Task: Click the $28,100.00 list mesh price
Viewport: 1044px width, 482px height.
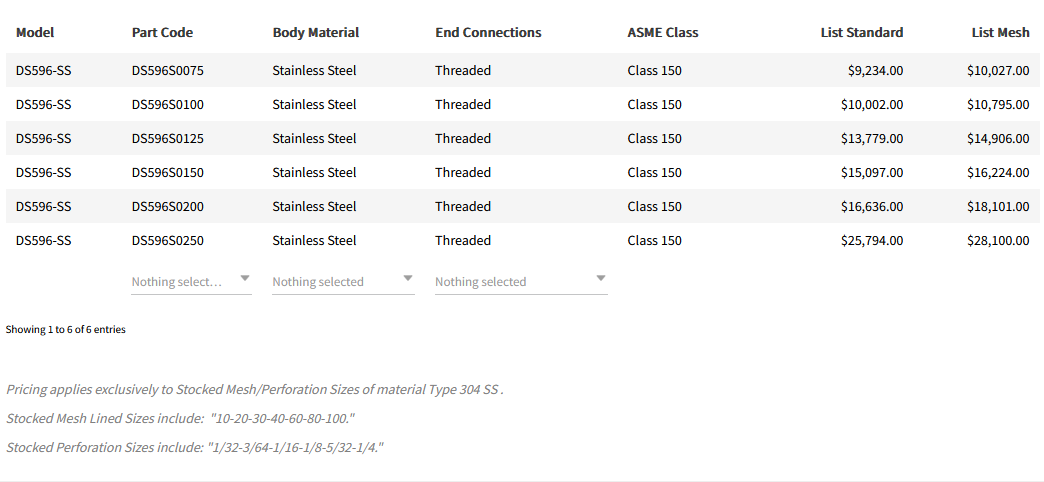Action: click(x=997, y=240)
